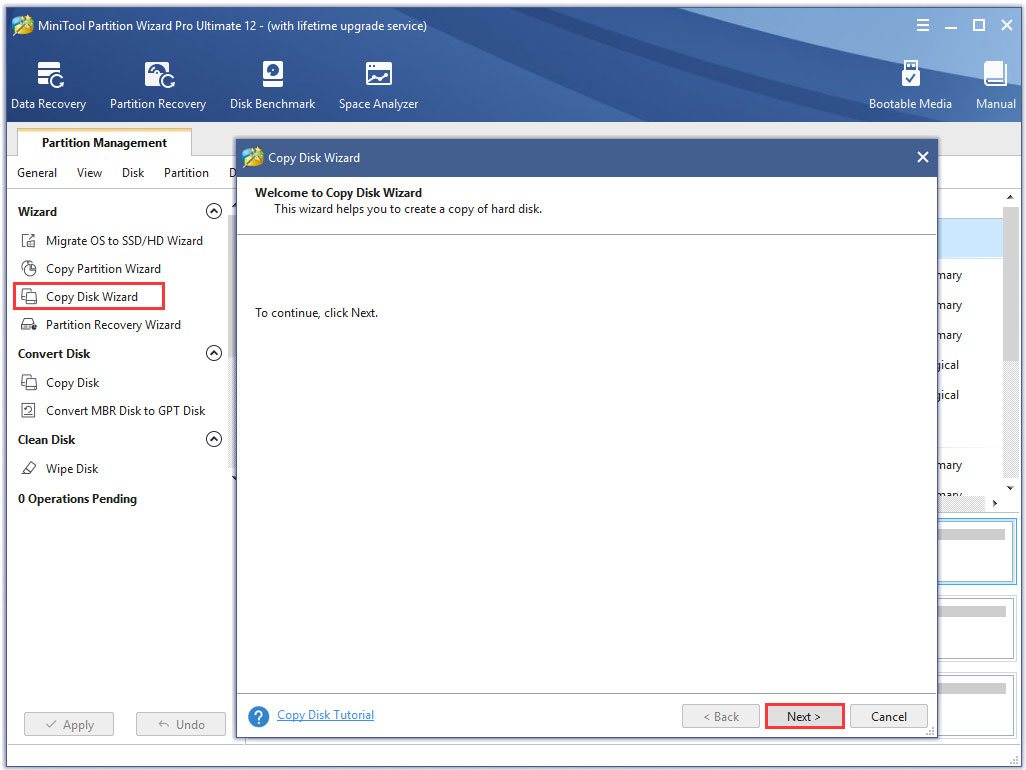Image resolution: width=1026 pixels, height=770 pixels.
Task: Open Space Analyzer
Action: (378, 86)
